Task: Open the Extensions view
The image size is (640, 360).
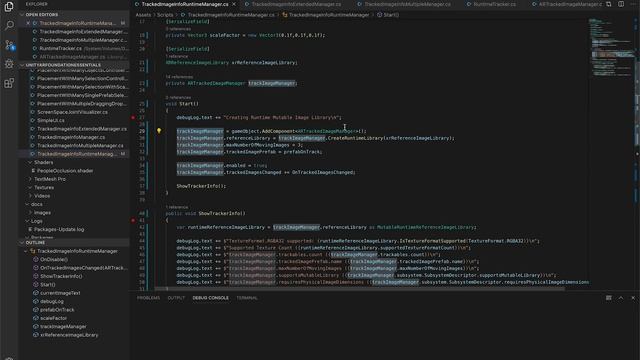Action: 9,83
